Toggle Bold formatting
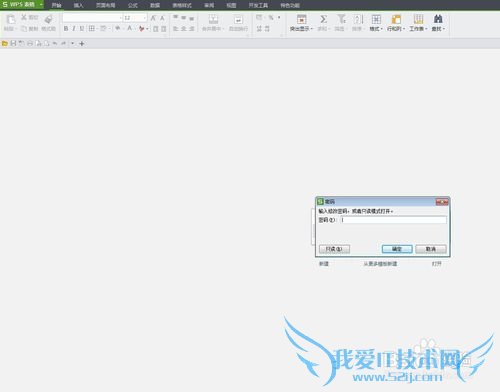This screenshot has height=392, width=500. point(66,29)
